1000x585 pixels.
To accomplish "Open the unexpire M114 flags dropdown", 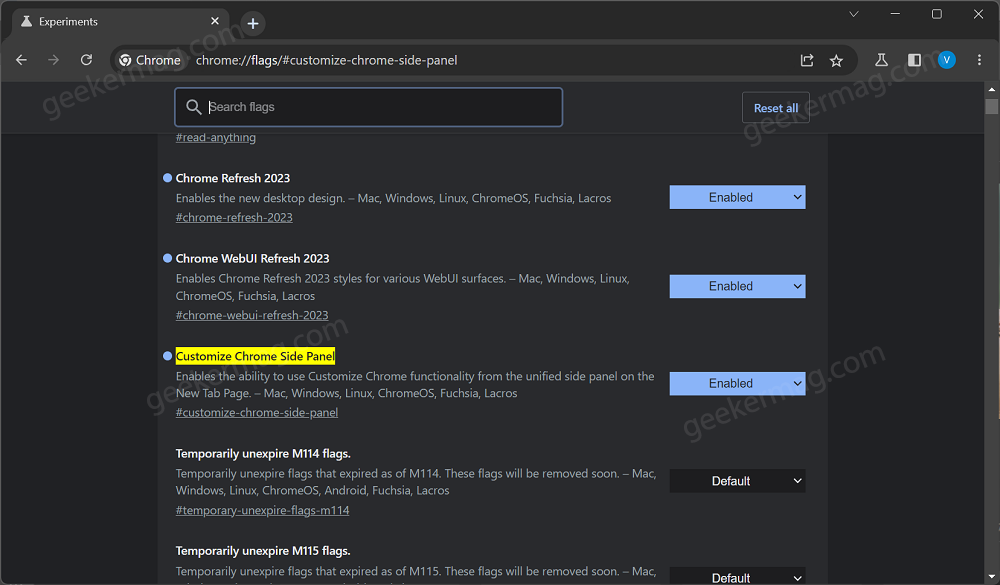I will pyautogui.click(x=737, y=481).
